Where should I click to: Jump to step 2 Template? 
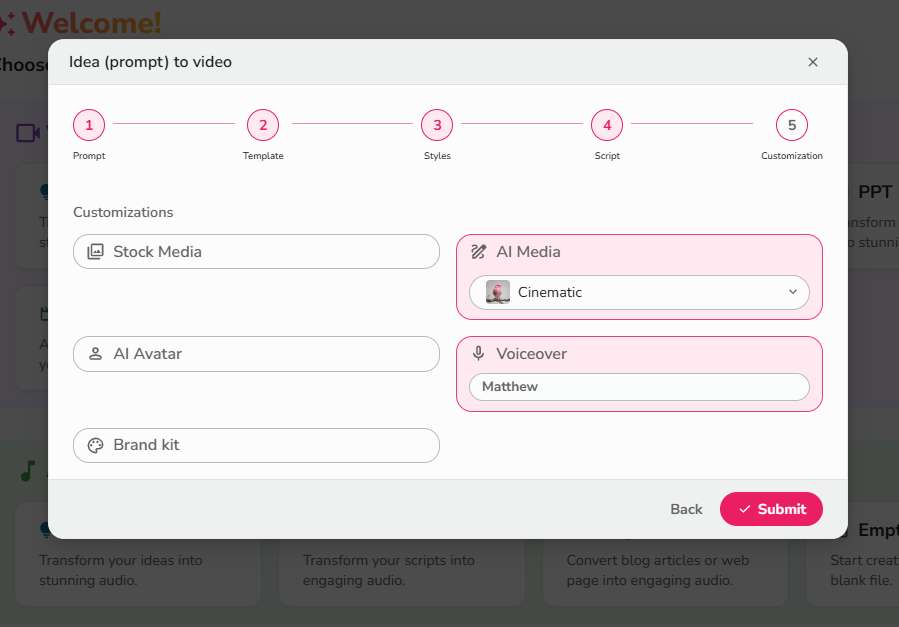point(263,125)
